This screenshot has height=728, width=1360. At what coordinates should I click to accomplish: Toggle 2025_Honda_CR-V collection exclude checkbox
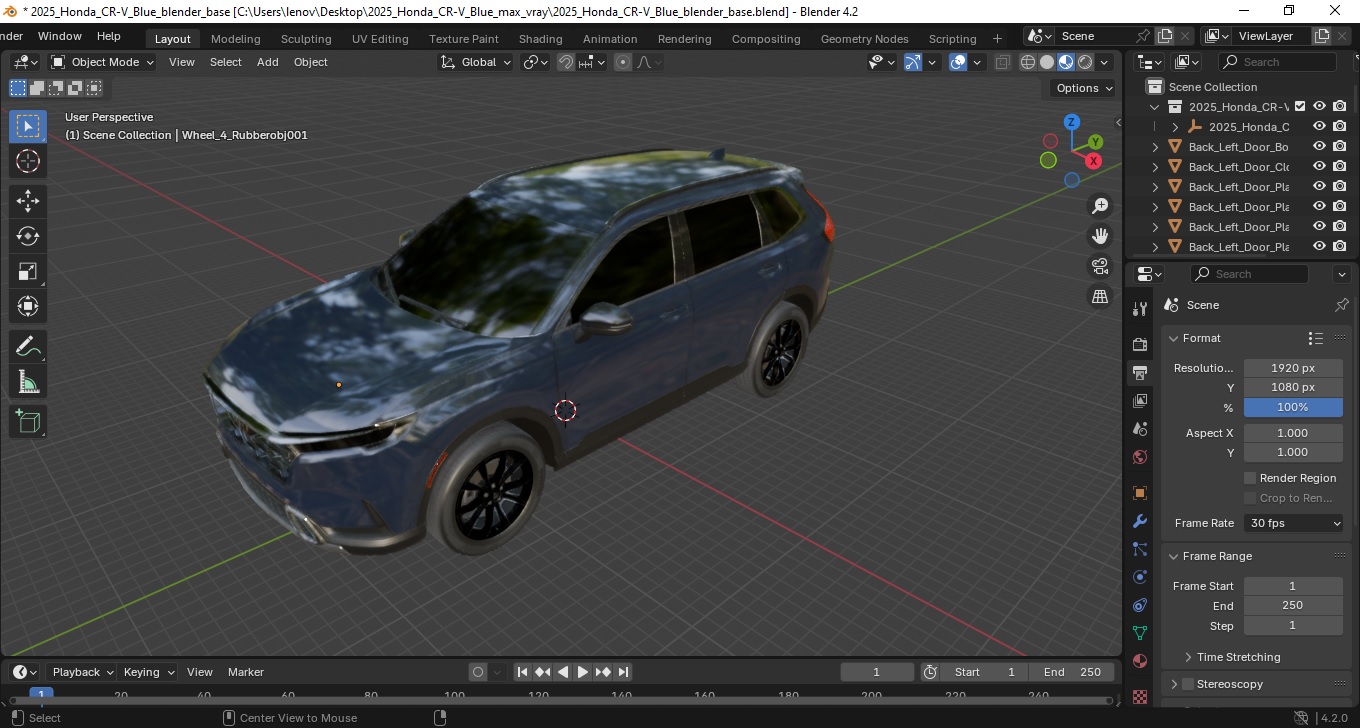point(1300,106)
